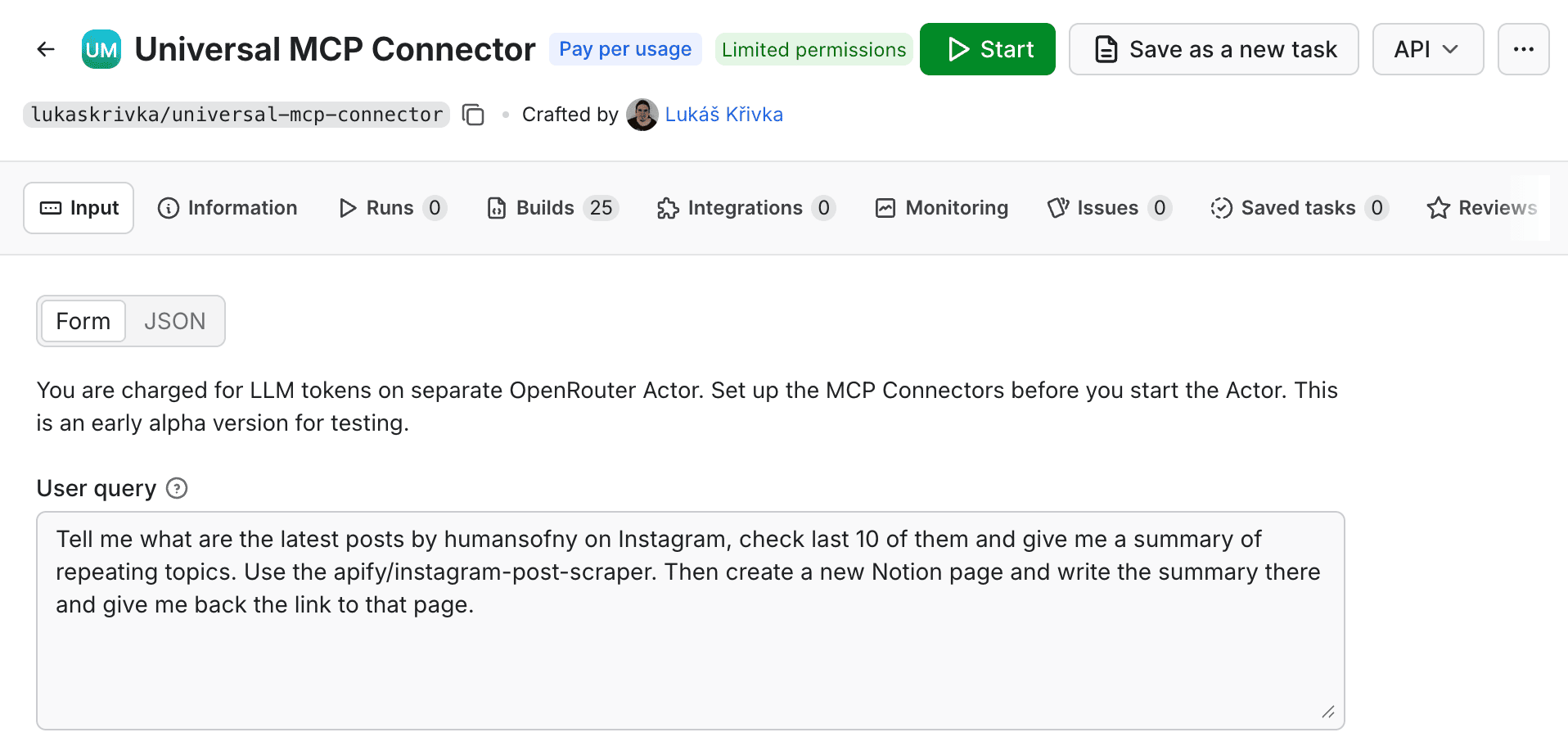Viewport: 1568px width, 755px height.
Task: Click the UM actor logo icon
Action: pyautogui.click(x=101, y=49)
